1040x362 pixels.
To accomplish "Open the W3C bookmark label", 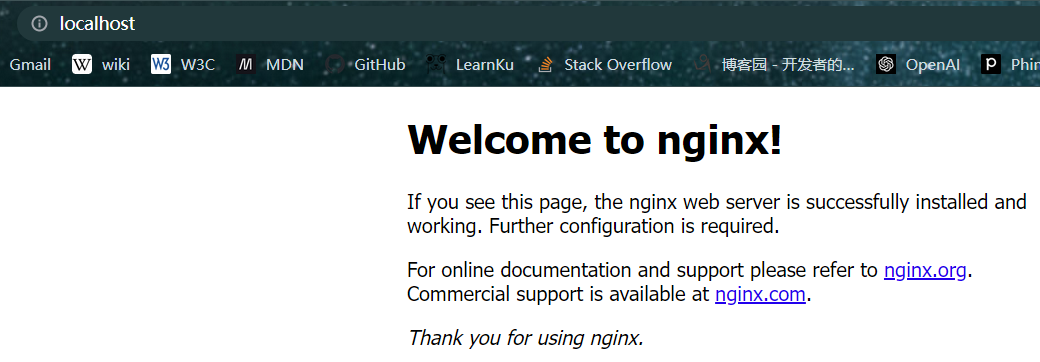I will [x=198, y=64].
